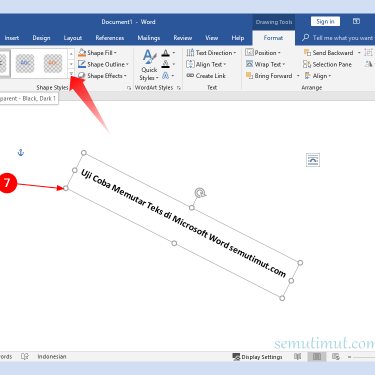Open the Shape Outline menu
This screenshot has height=375, width=375.
click(103, 64)
